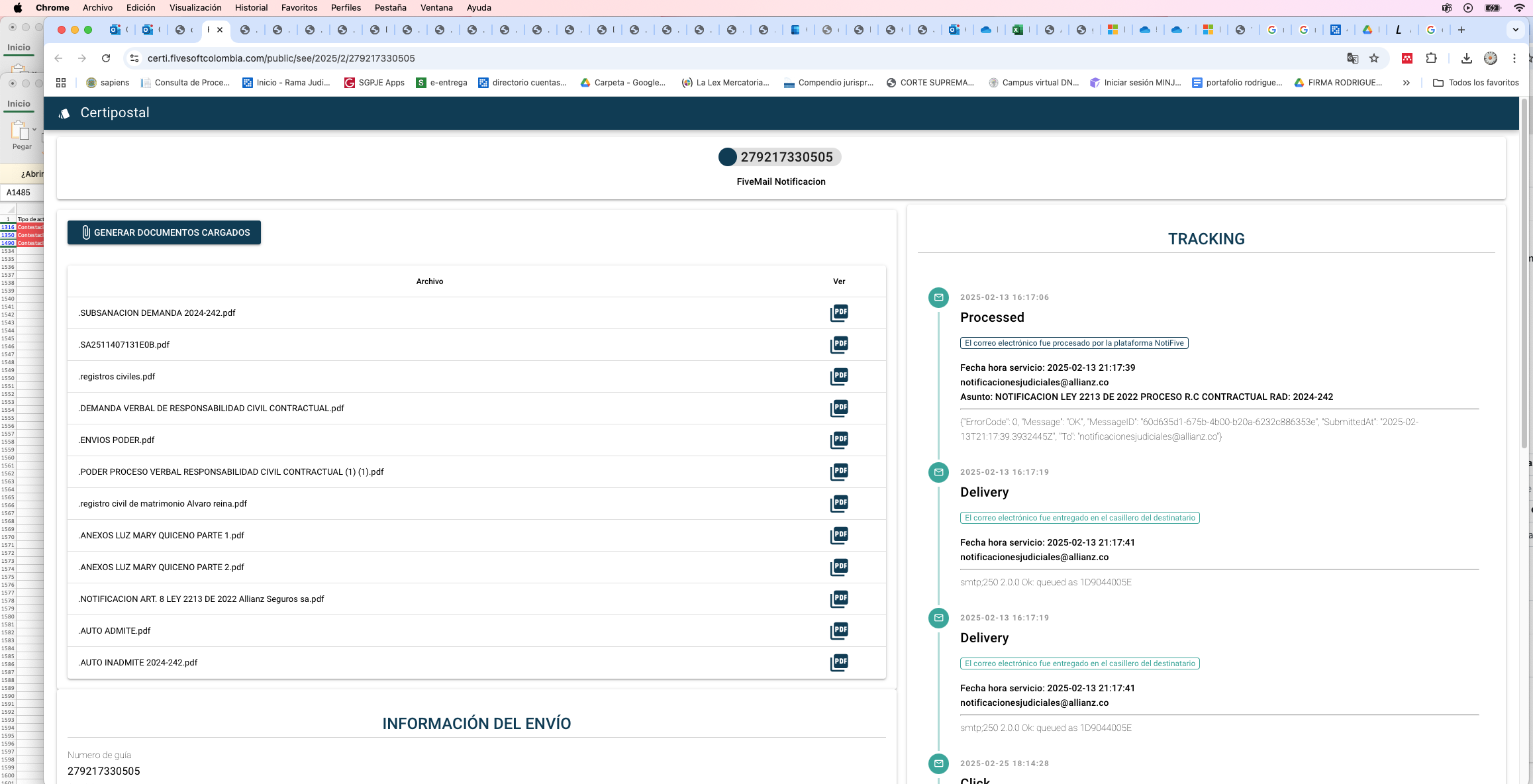This screenshot has width=1533, height=784.
Task: Show more bookmarks chevron
Action: (1407, 83)
